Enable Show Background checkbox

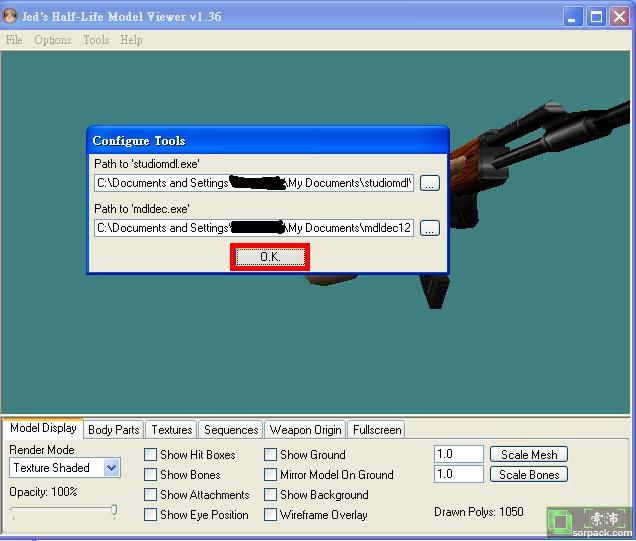coord(271,495)
